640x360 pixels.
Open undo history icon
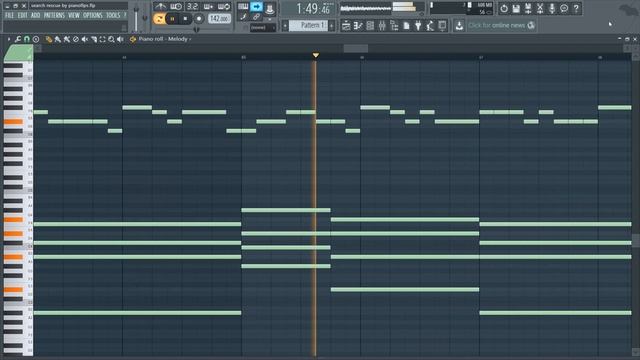click(504, 9)
